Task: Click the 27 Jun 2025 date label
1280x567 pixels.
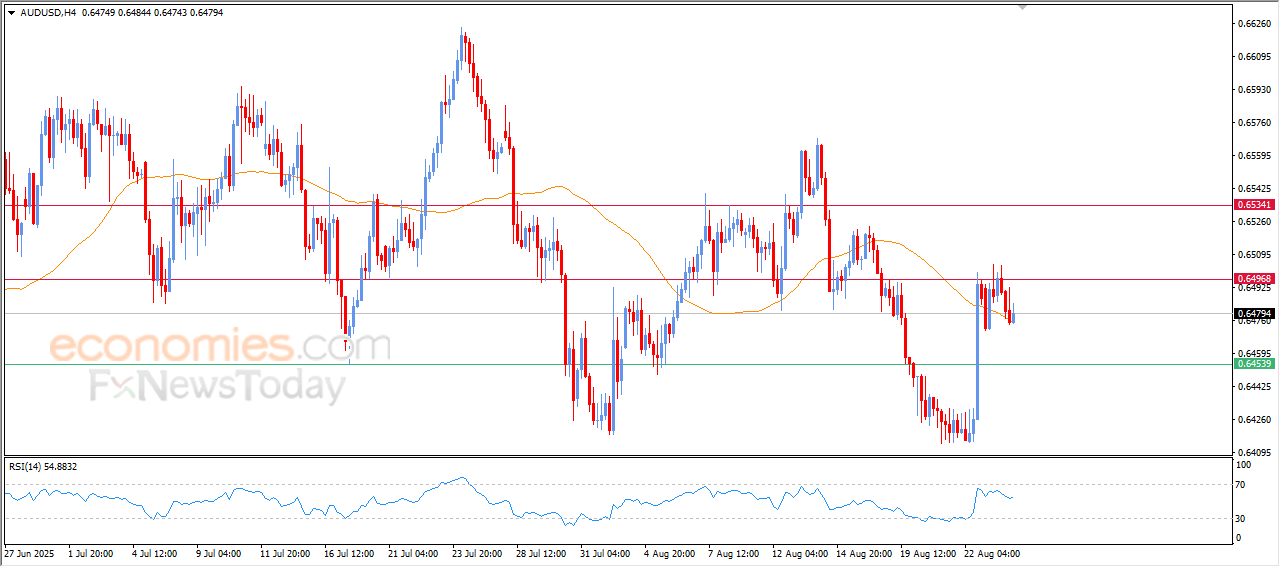Action: point(27,552)
